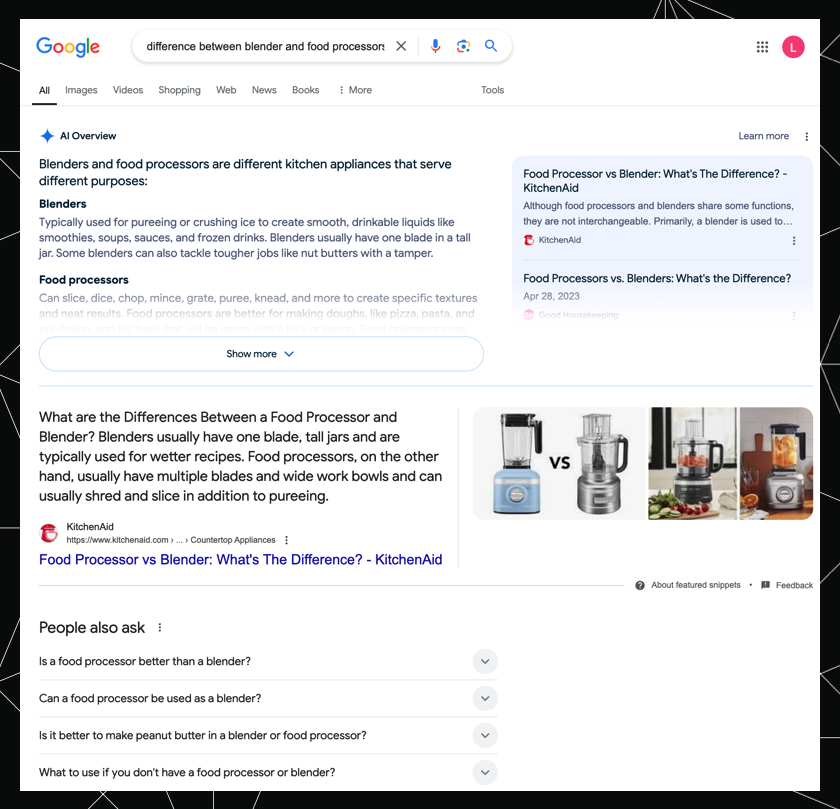Switch to the Images tab
The width and height of the screenshot is (840, 809).
coord(81,90)
